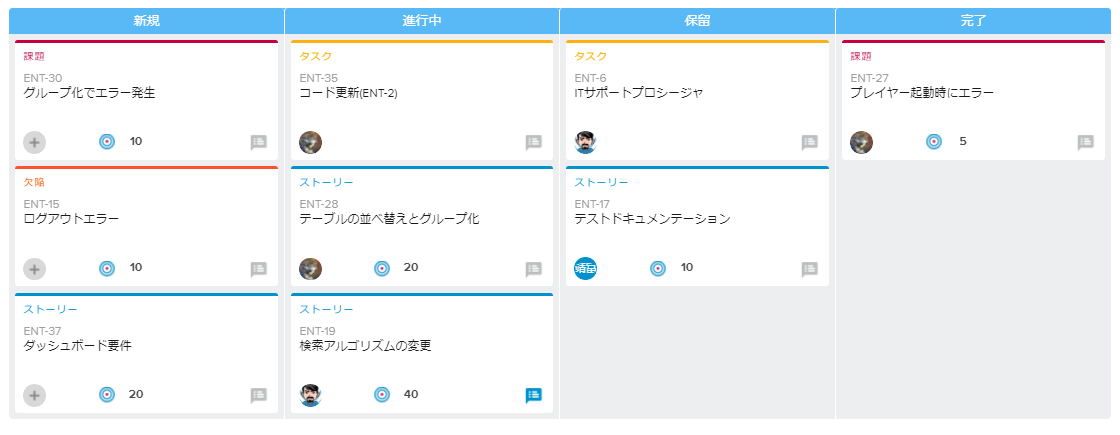1120x435 pixels.
Task: Open card titled ログアウトエラー
Action: point(71,219)
